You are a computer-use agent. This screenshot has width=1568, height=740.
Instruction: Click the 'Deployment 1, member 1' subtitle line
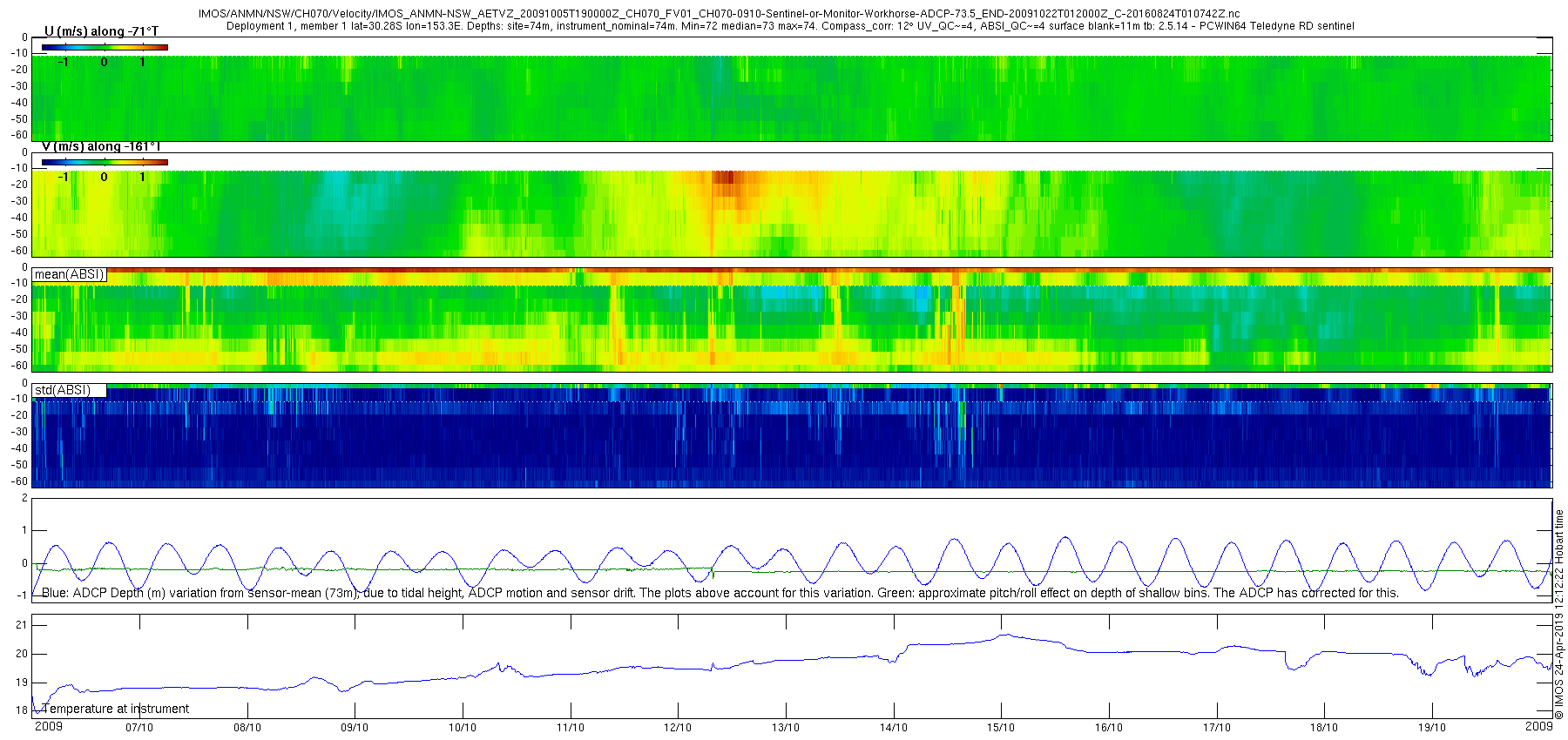(790, 26)
